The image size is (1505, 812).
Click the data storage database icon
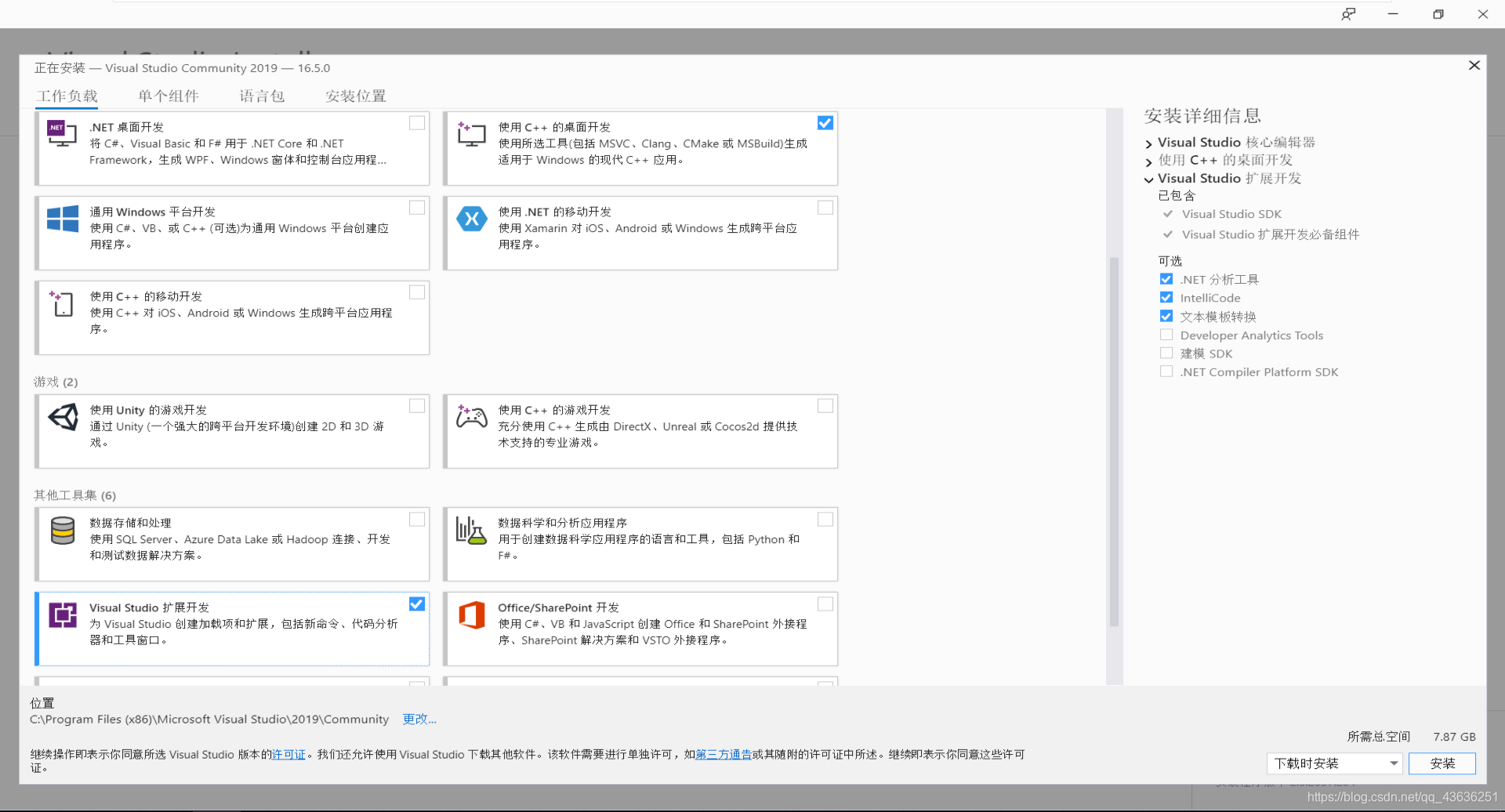(x=62, y=531)
